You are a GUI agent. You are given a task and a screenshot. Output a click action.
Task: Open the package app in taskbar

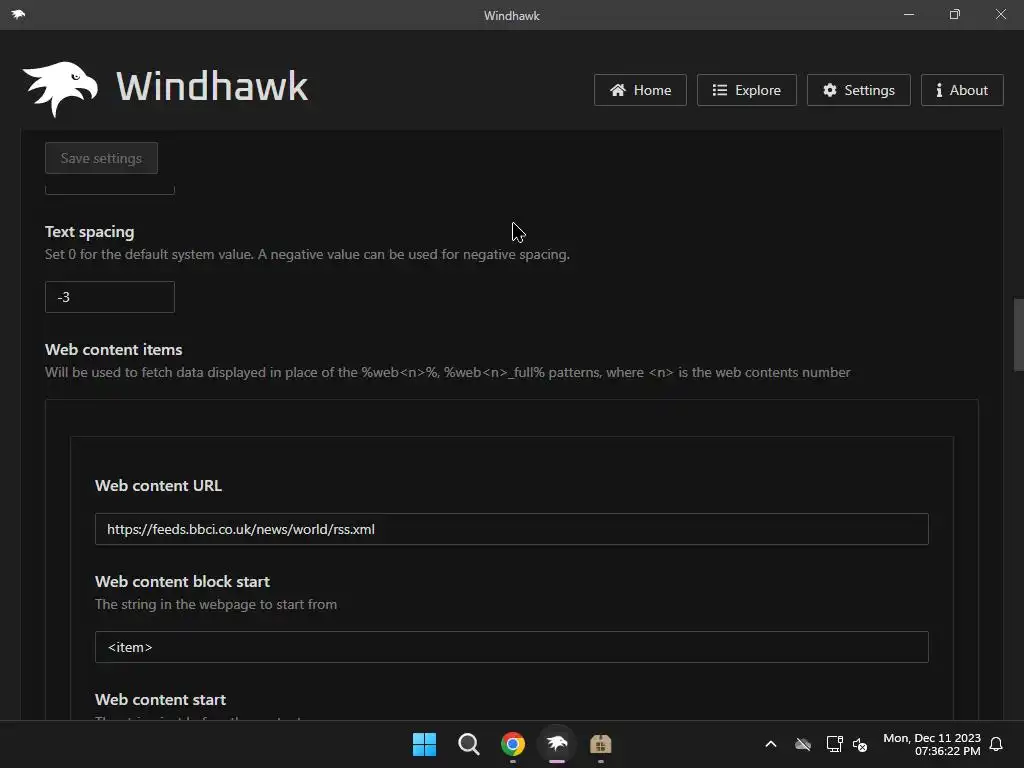tap(600, 744)
